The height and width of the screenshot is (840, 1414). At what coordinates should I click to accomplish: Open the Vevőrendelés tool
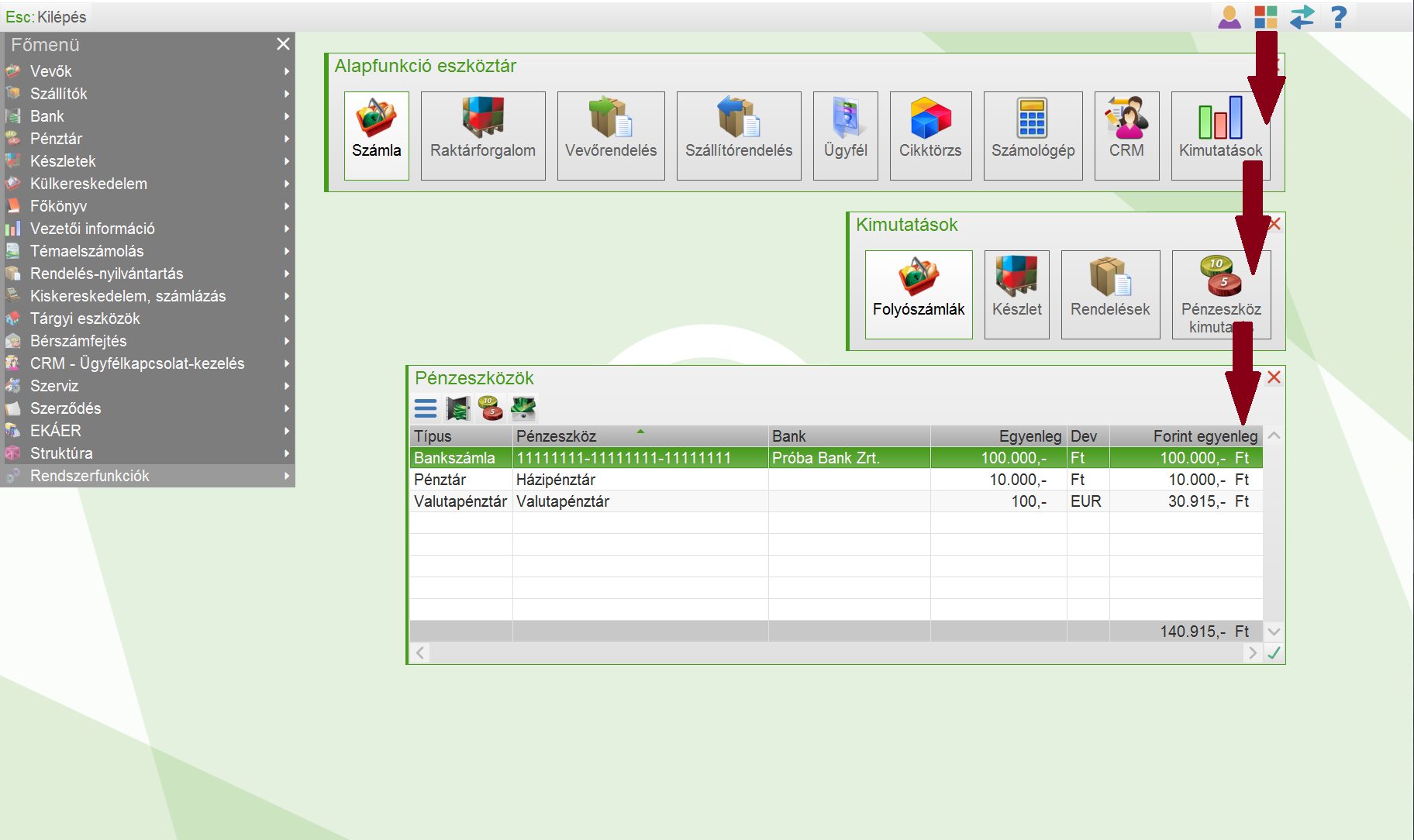611,136
